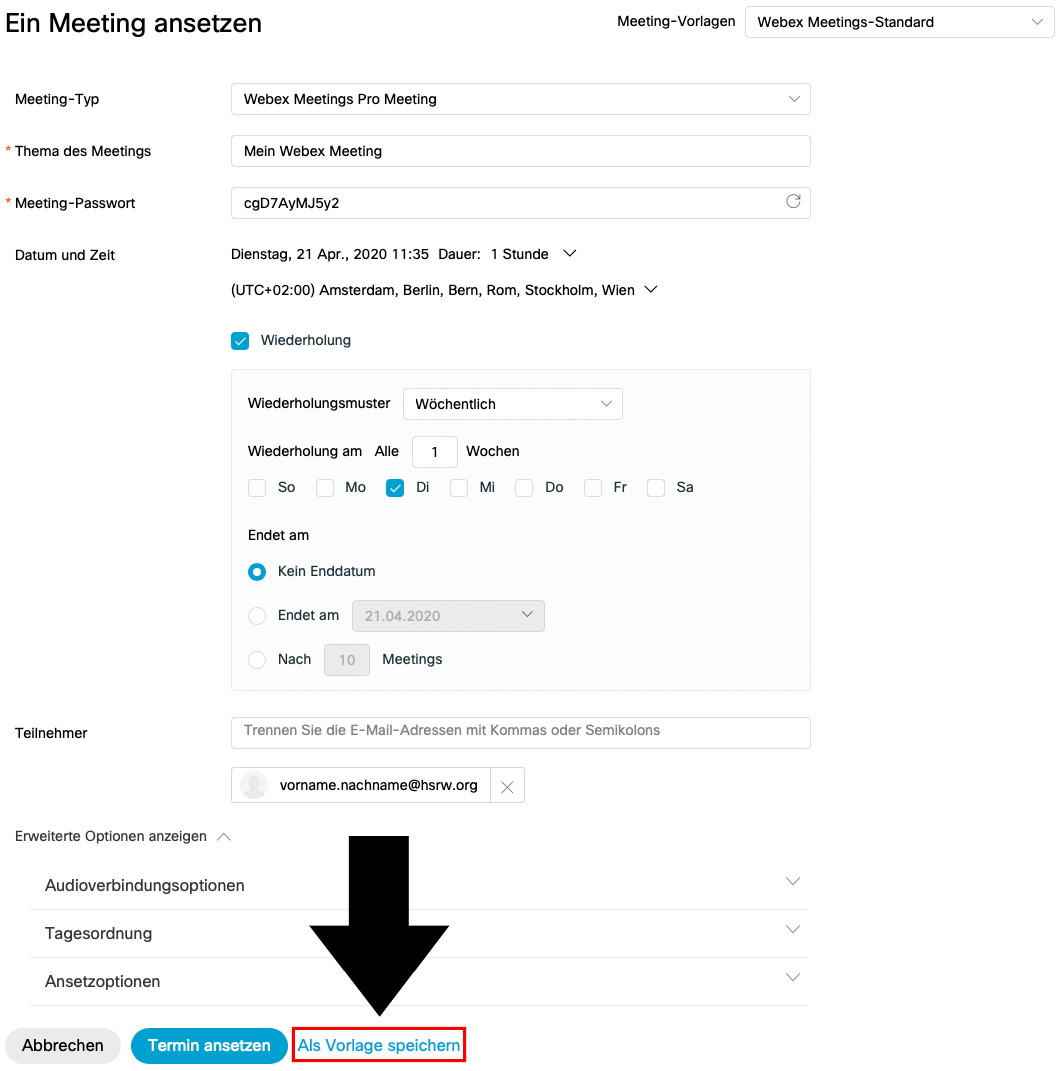Choose the Nach 10 Meetings radio option
The image size is (1060, 1071).
pyautogui.click(x=257, y=660)
